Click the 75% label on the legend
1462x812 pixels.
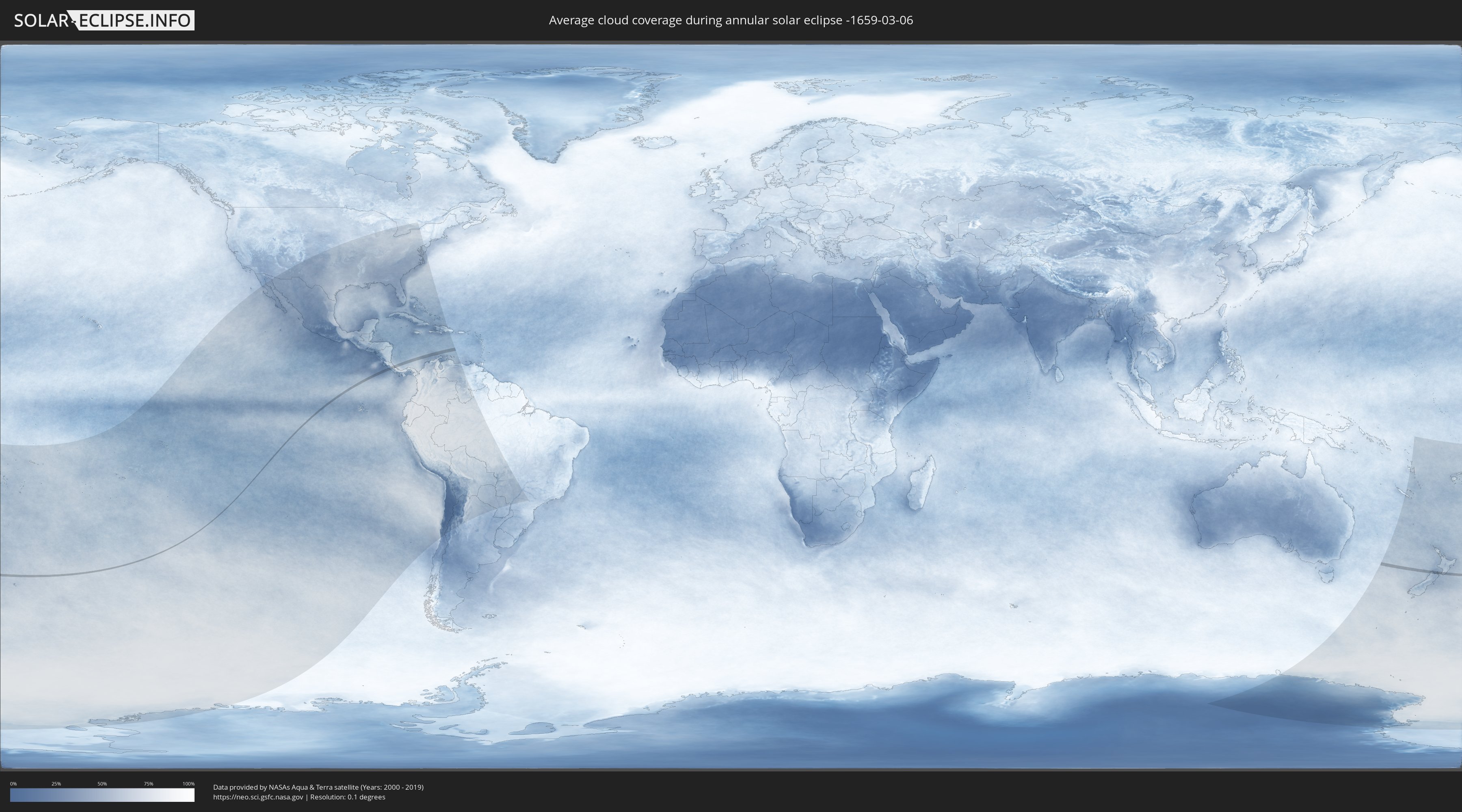click(x=148, y=784)
